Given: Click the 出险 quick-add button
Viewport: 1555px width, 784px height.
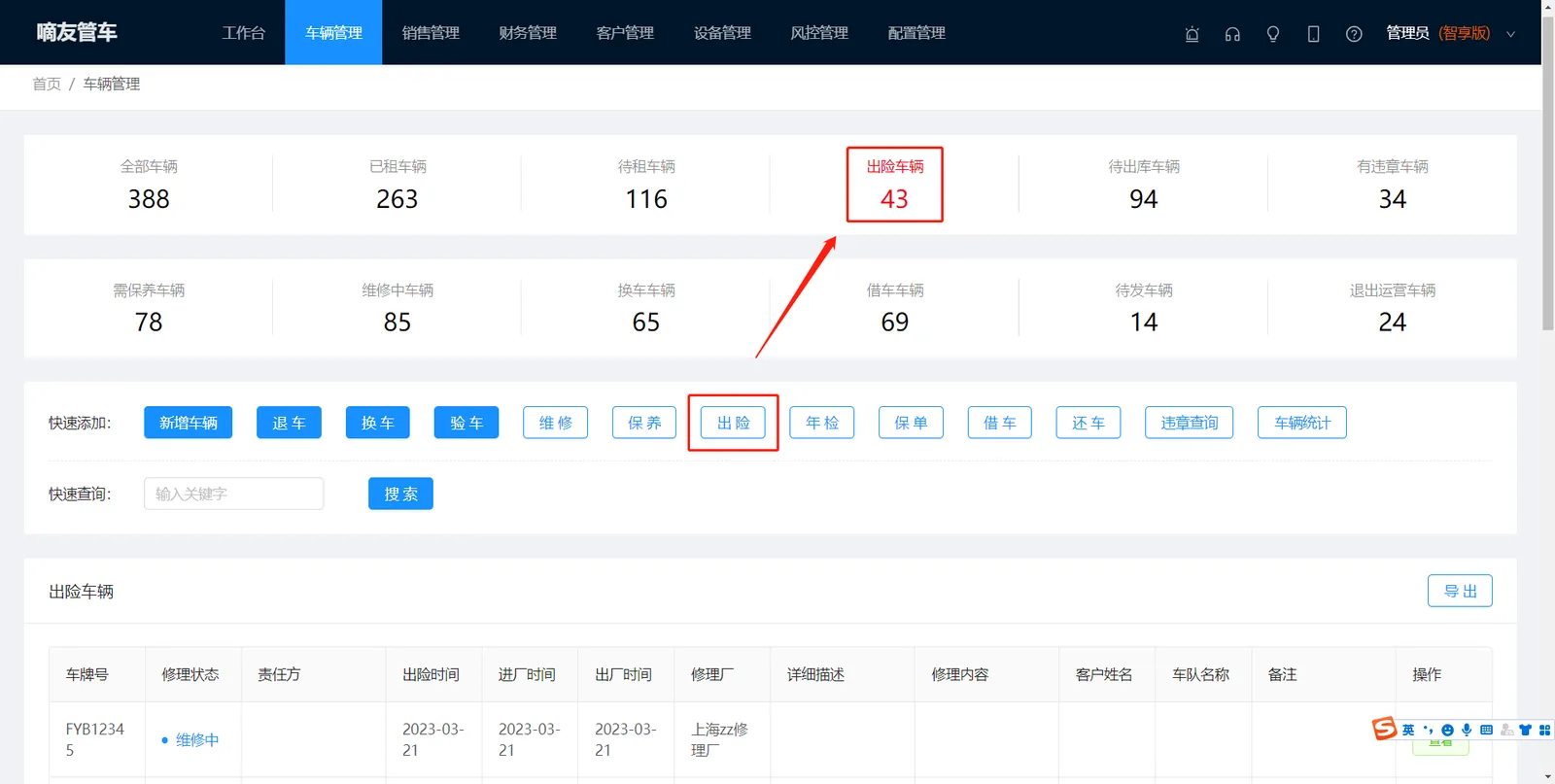Looking at the screenshot, I should 733,423.
